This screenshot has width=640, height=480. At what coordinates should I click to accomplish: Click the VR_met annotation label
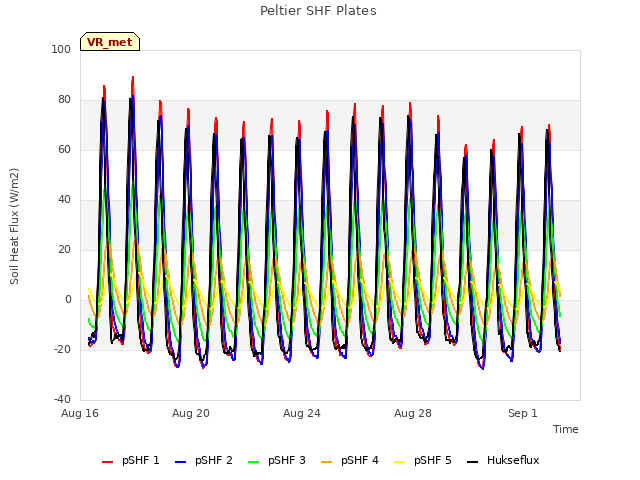pyautogui.click(x=110, y=42)
